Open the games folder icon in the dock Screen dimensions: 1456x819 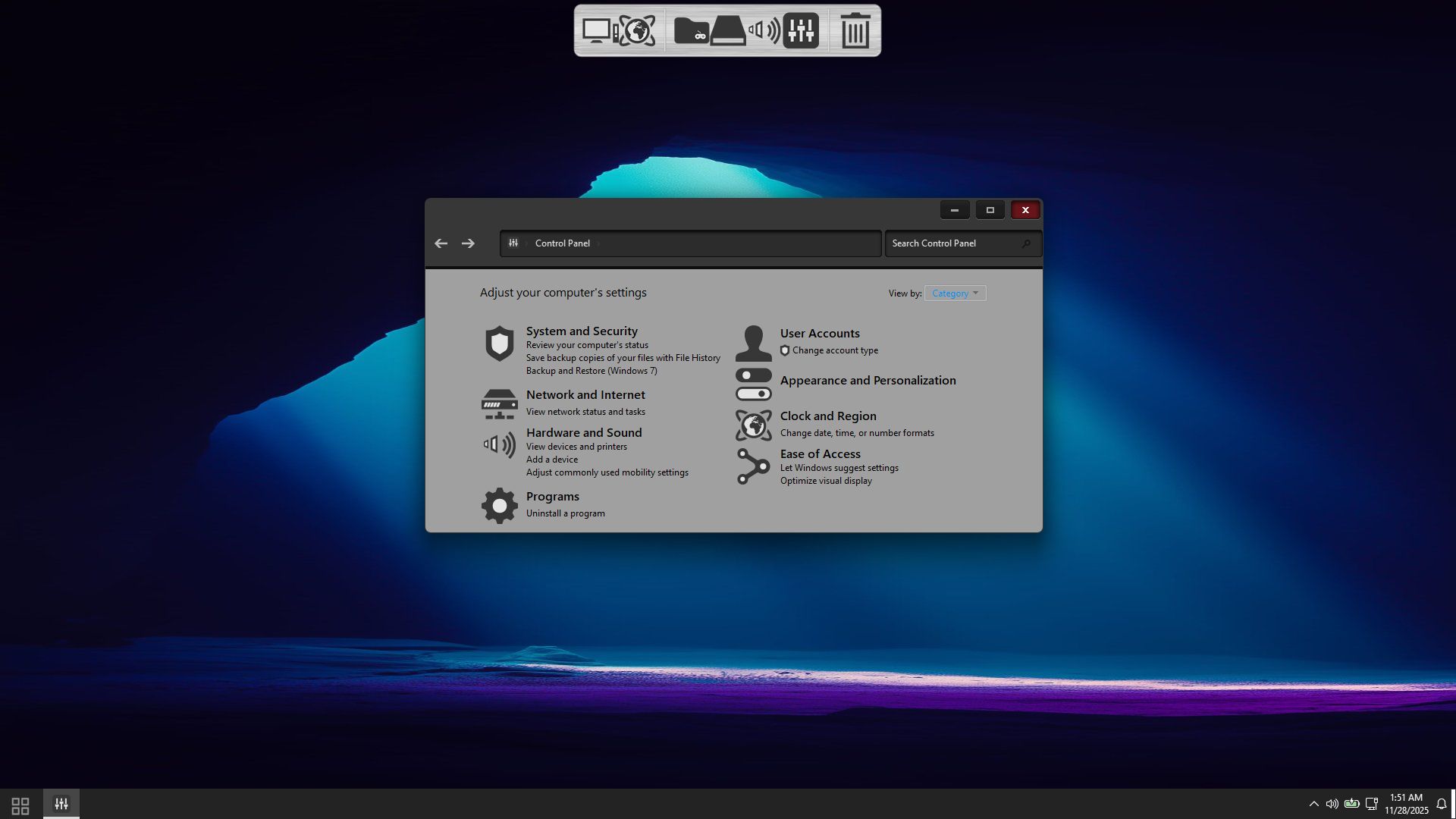pos(691,31)
